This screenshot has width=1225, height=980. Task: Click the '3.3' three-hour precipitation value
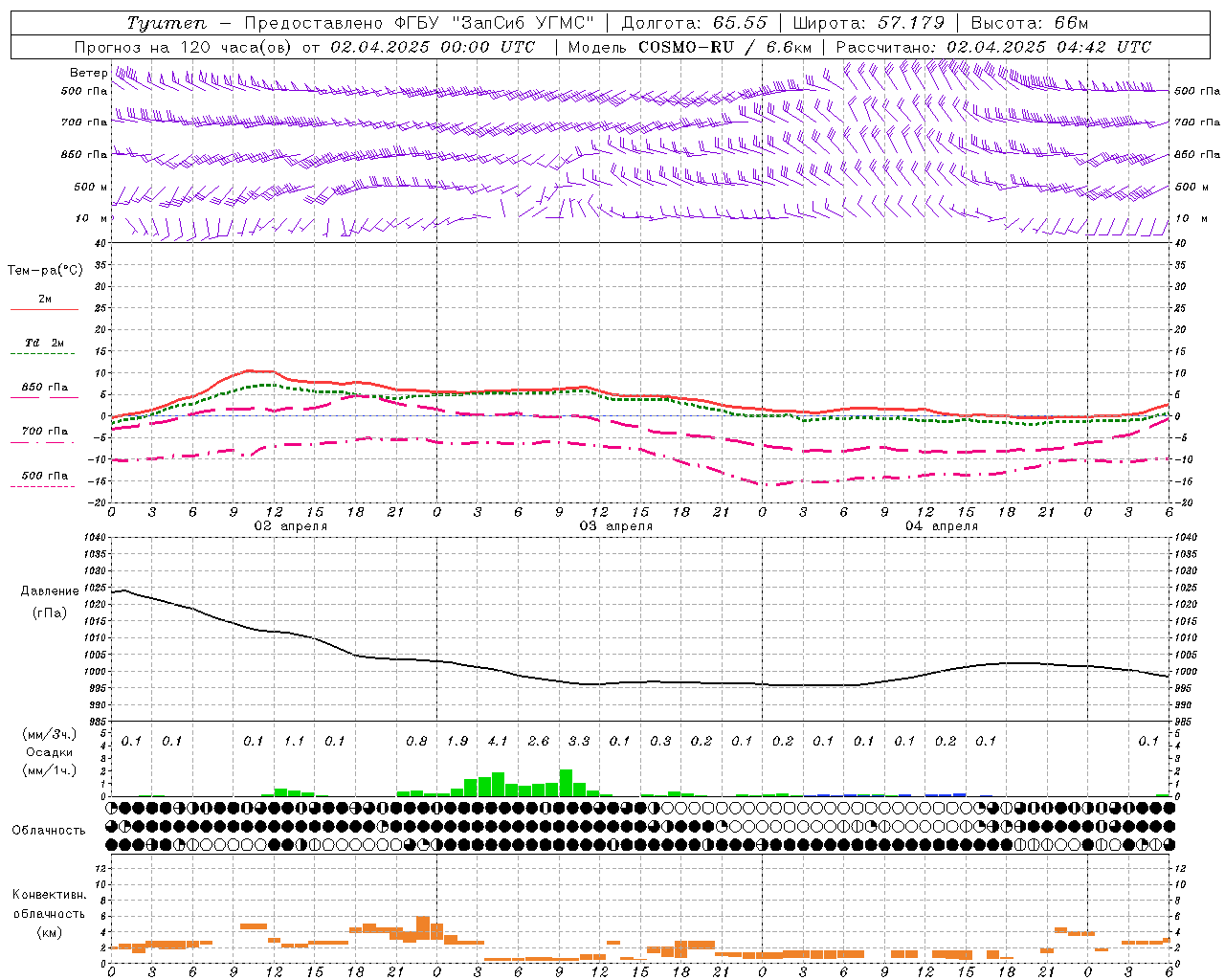[x=579, y=741]
